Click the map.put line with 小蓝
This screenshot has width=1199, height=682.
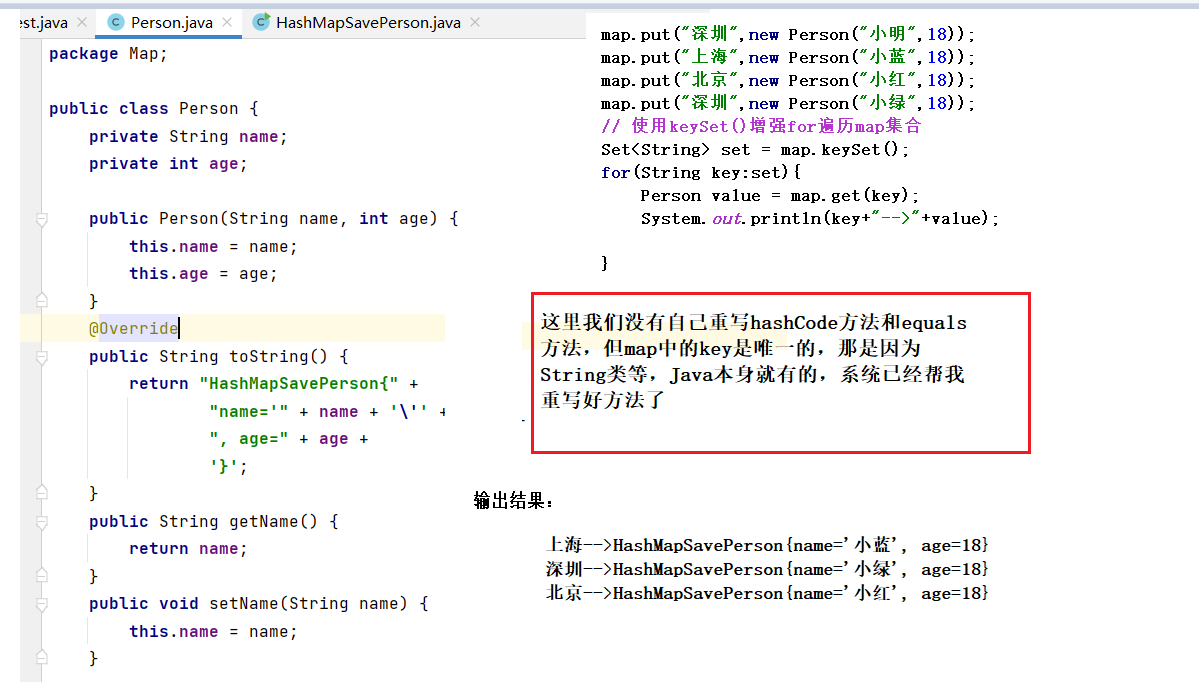click(788, 57)
